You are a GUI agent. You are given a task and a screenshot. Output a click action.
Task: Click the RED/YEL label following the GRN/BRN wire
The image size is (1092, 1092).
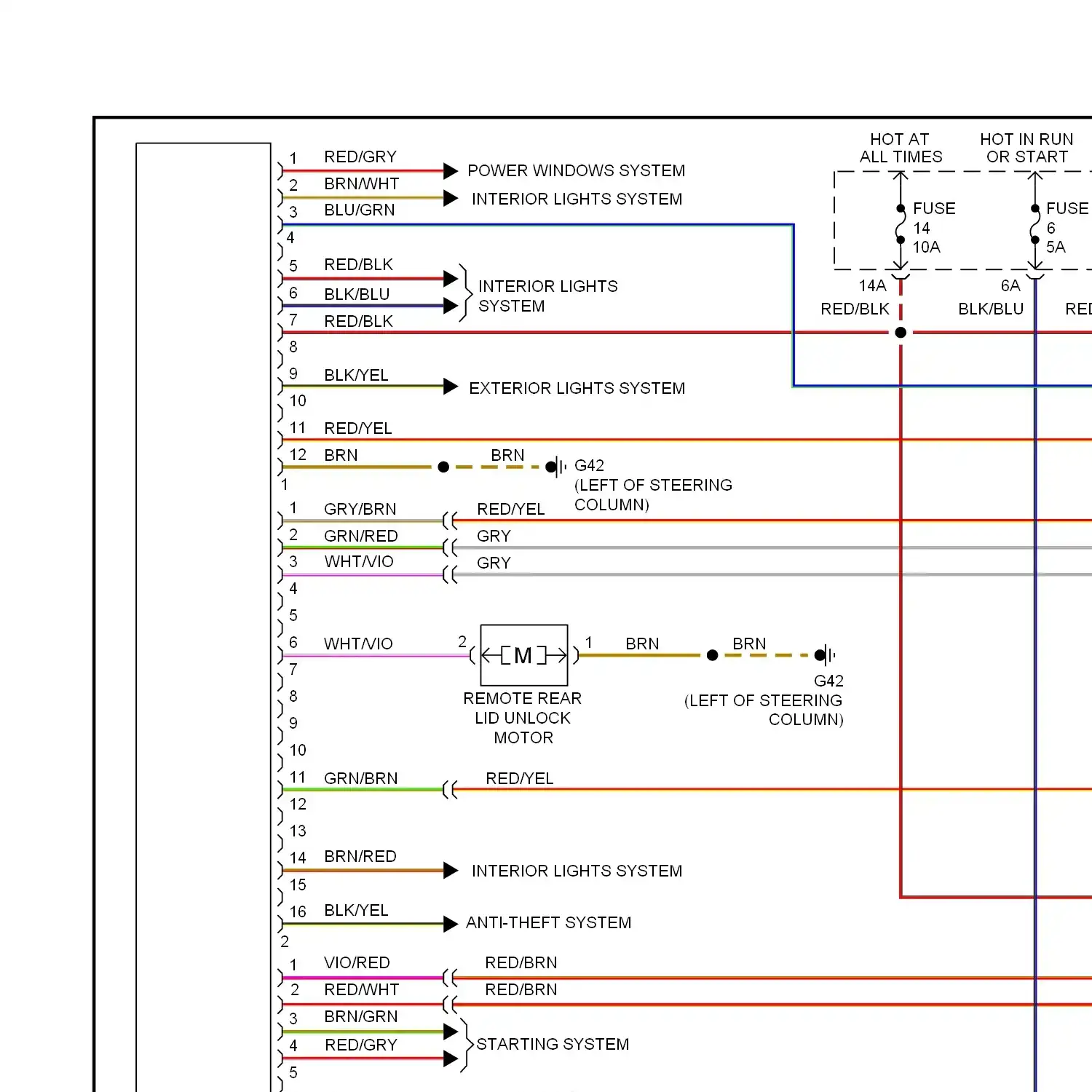pyautogui.click(x=519, y=778)
